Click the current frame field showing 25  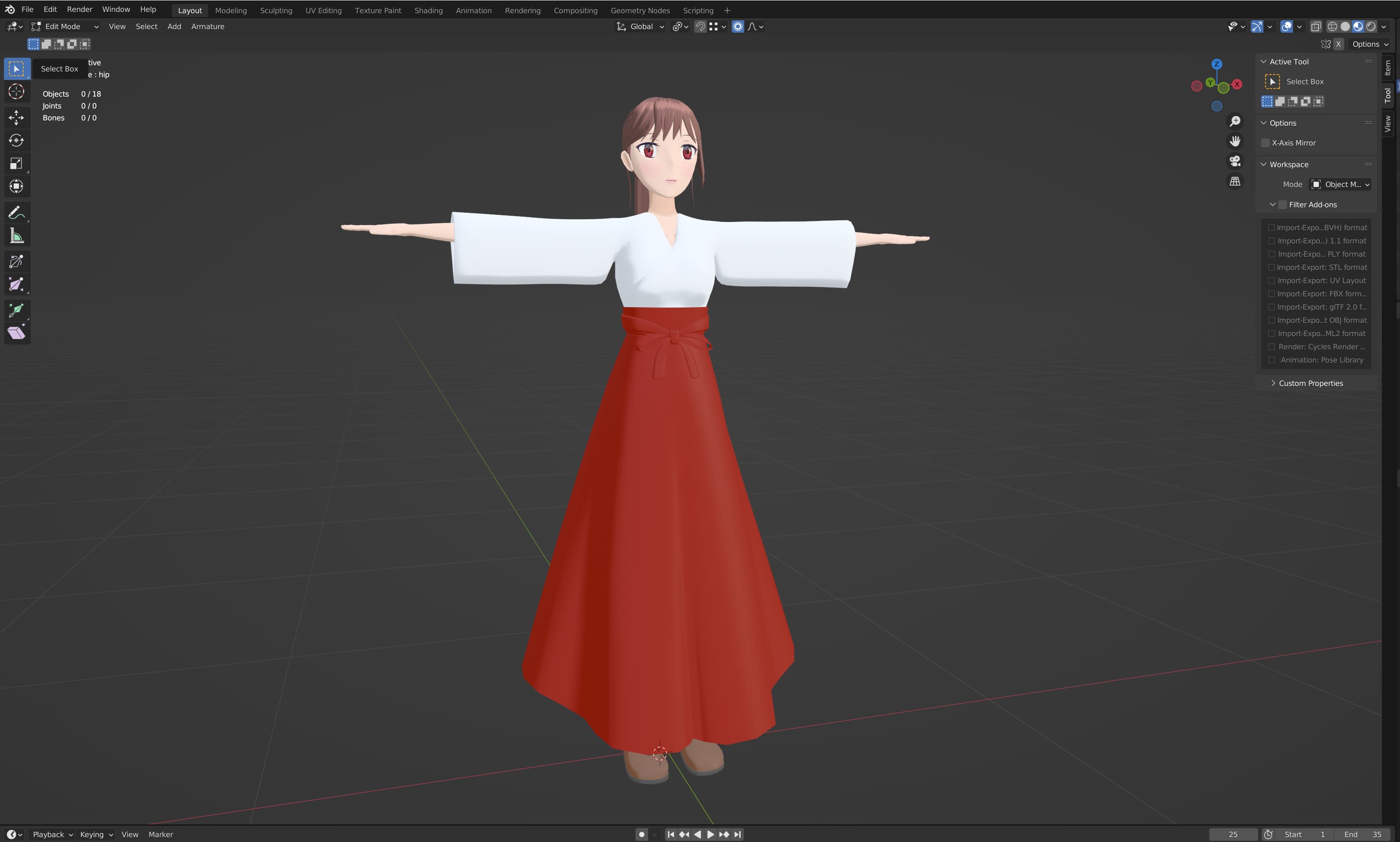pos(1233,835)
